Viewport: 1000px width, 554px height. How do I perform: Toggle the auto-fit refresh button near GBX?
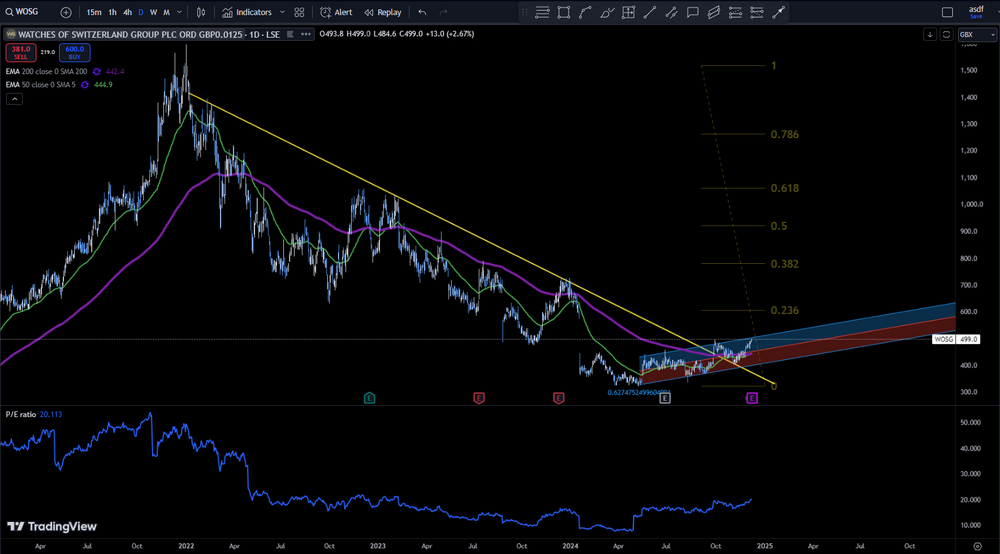946,34
